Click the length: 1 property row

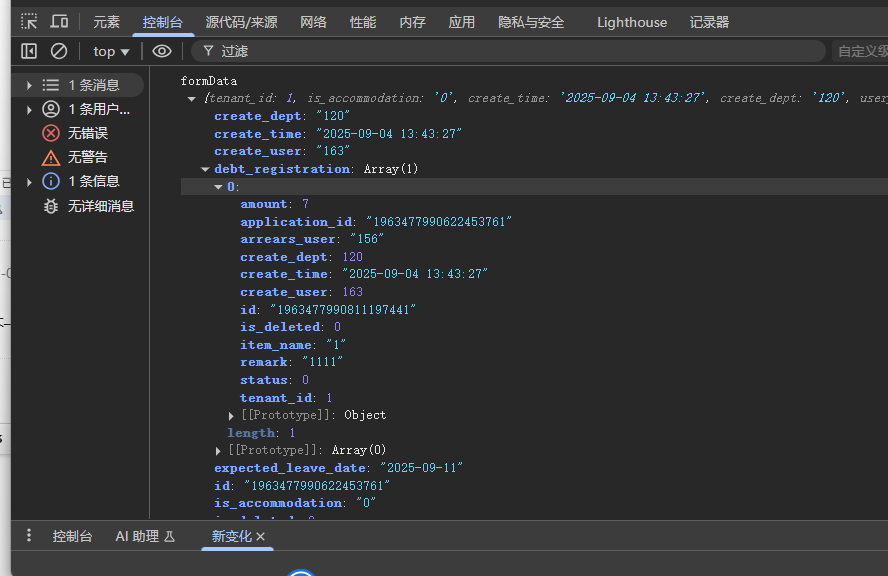[261, 433]
